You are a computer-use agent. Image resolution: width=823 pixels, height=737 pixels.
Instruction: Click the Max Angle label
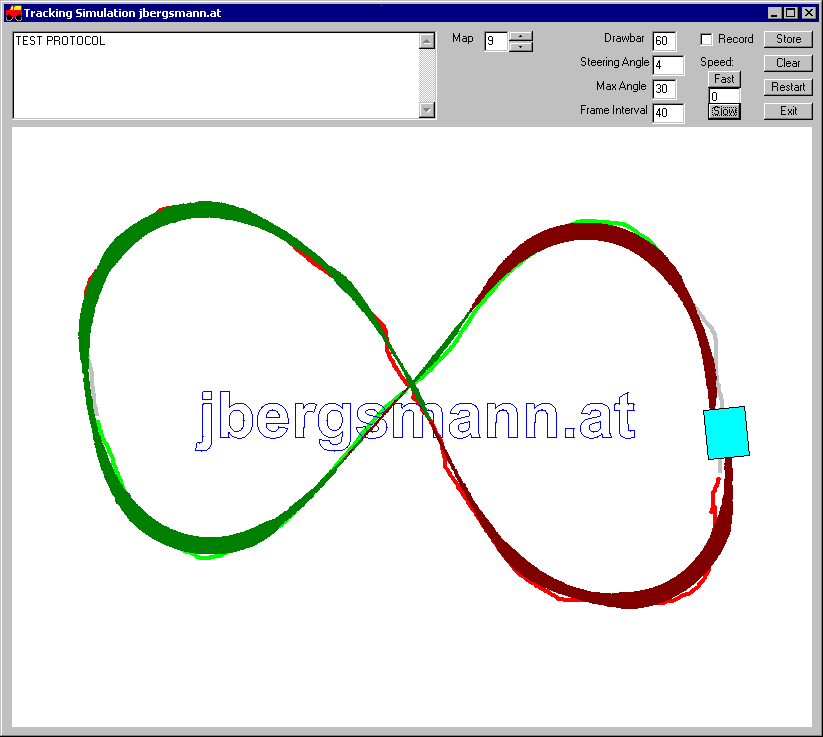(x=621, y=86)
